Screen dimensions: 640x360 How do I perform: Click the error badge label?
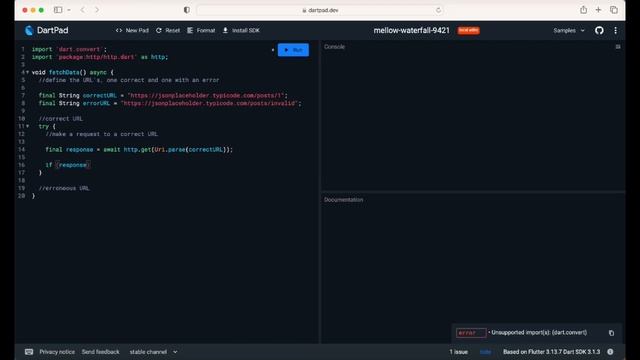tap(471, 333)
